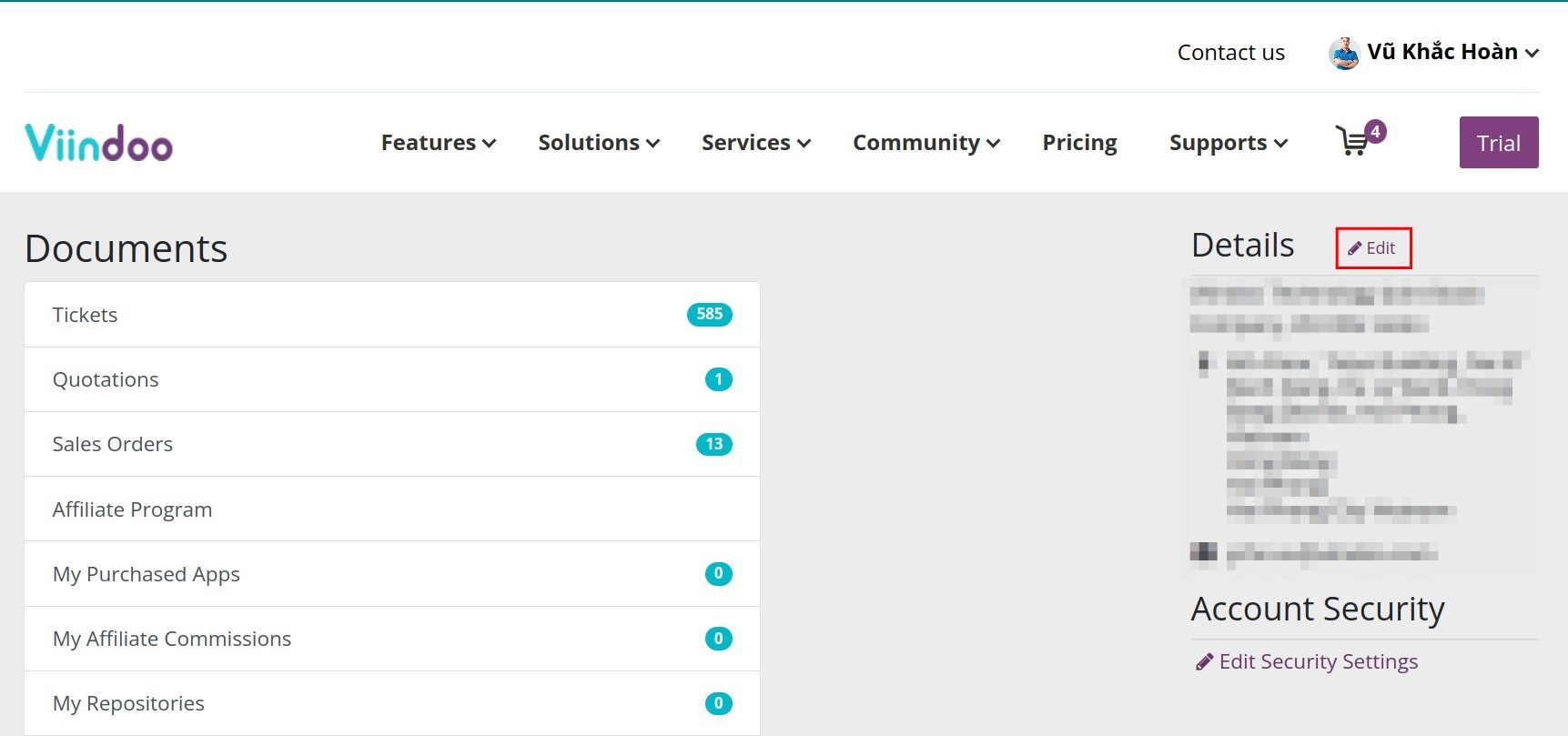The image size is (1568, 736).
Task: Open the Community menu
Action: click(926, 143)
